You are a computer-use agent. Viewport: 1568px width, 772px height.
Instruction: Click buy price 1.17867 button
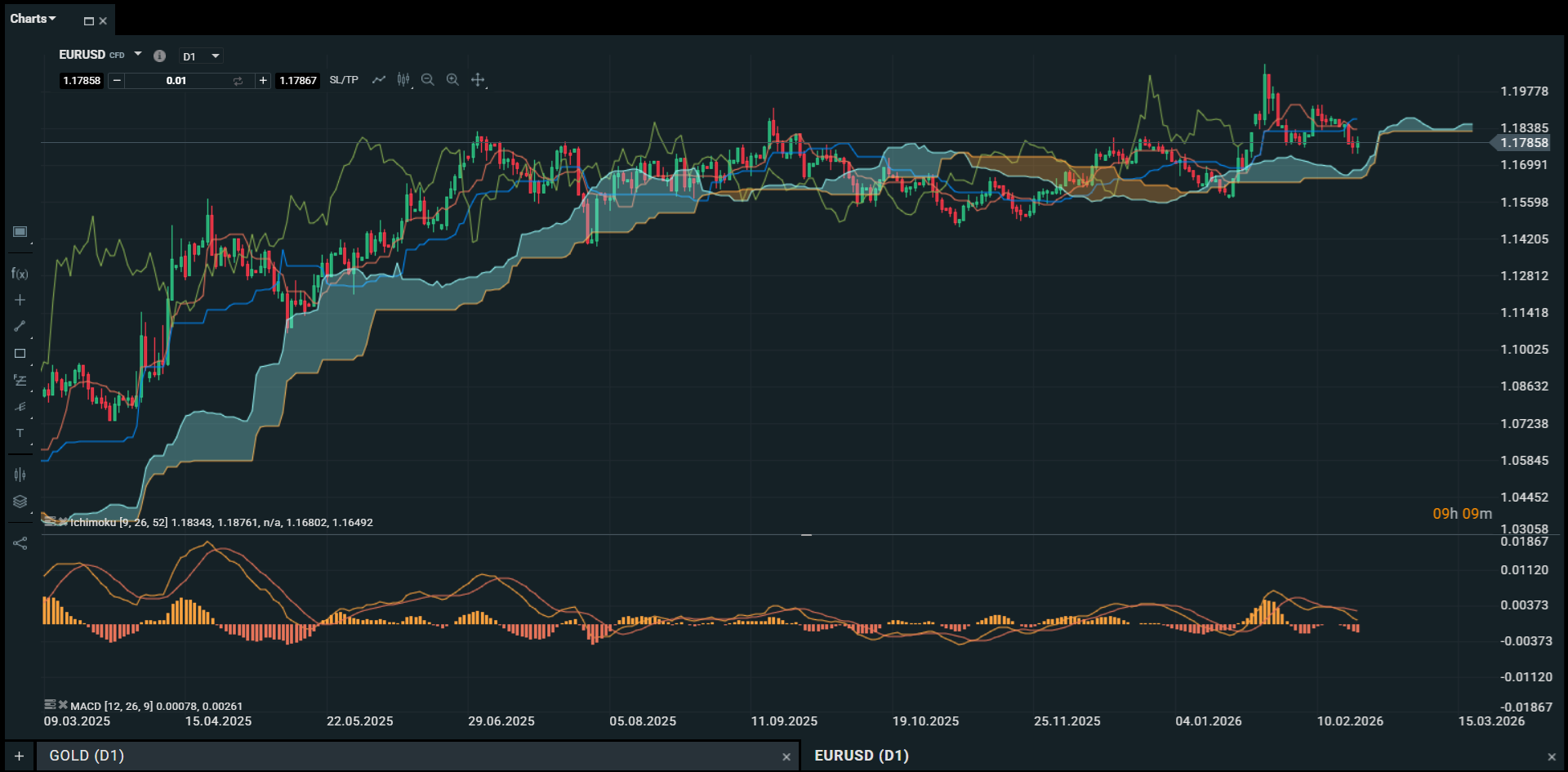tap(297, 81)
